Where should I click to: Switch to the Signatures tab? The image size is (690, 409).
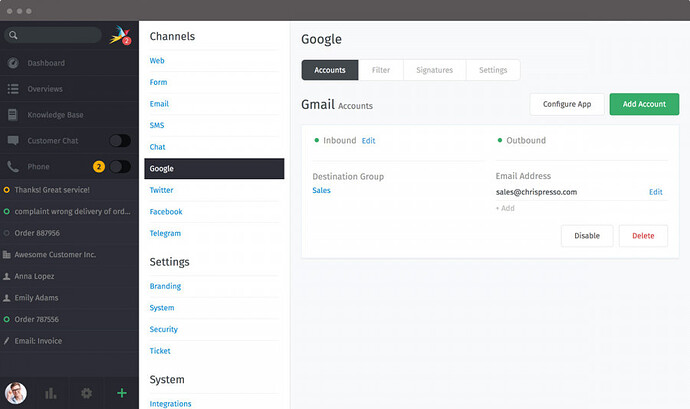pyautogui.click(x=434, y=70)
